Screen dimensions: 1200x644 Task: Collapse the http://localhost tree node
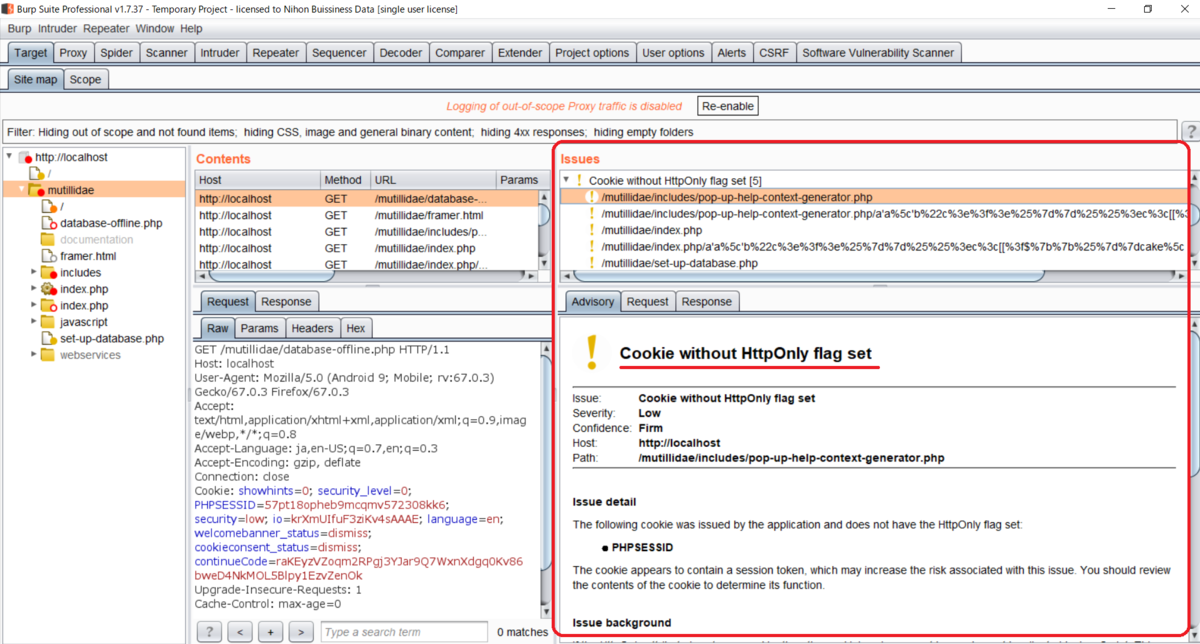click(11, 157)
